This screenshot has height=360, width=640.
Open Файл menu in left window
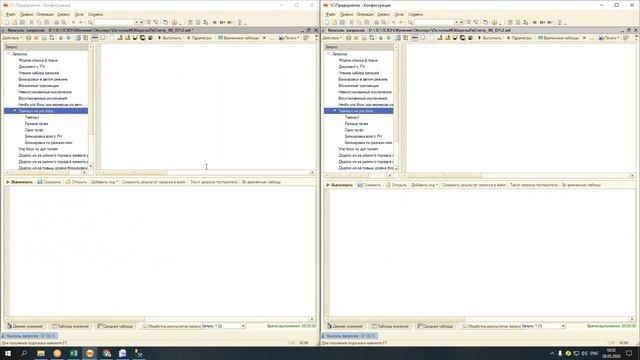(10, 14)
